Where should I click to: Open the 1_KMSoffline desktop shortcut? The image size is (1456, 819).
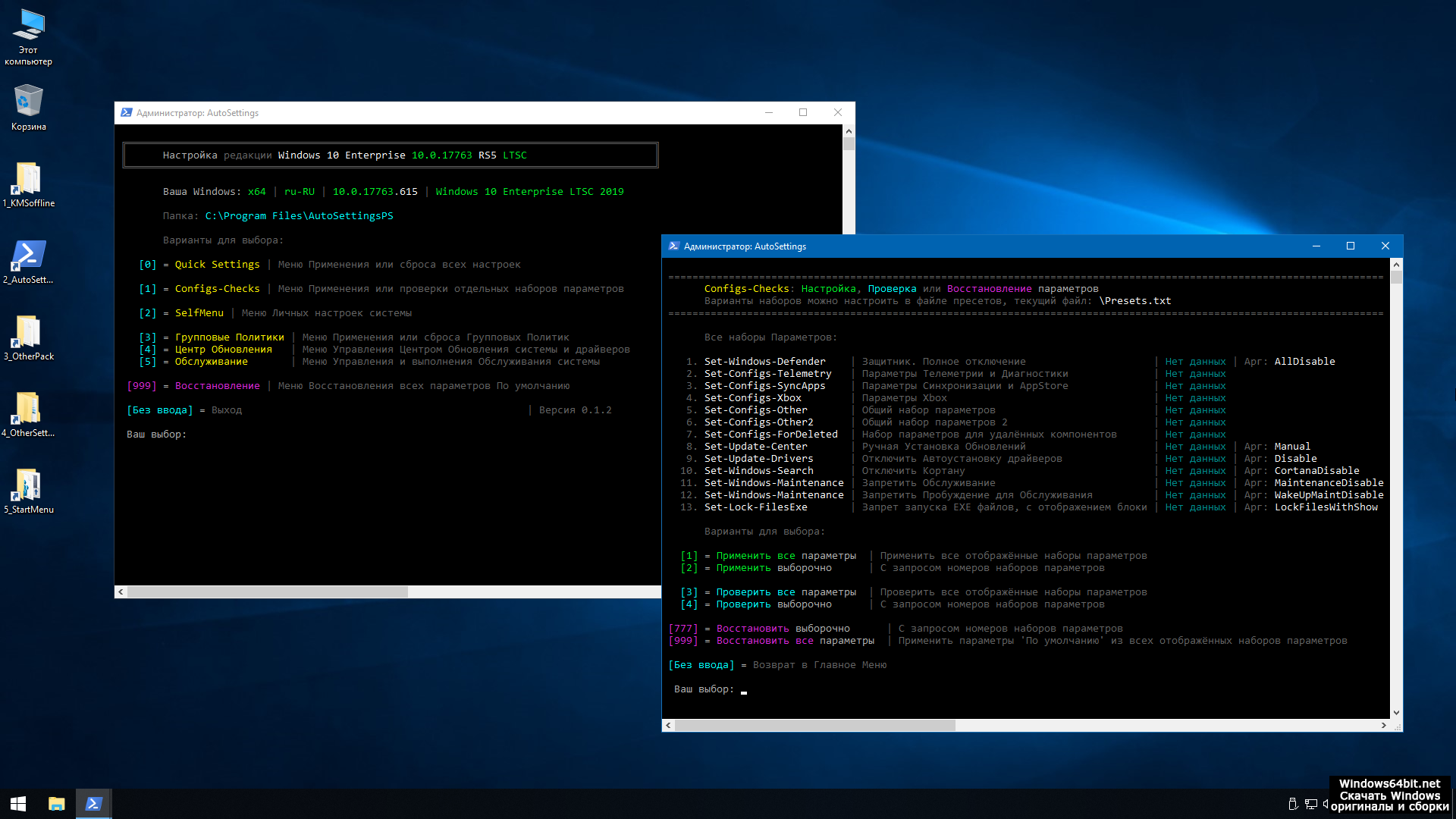pyautogui.click(x=28, y=180)
